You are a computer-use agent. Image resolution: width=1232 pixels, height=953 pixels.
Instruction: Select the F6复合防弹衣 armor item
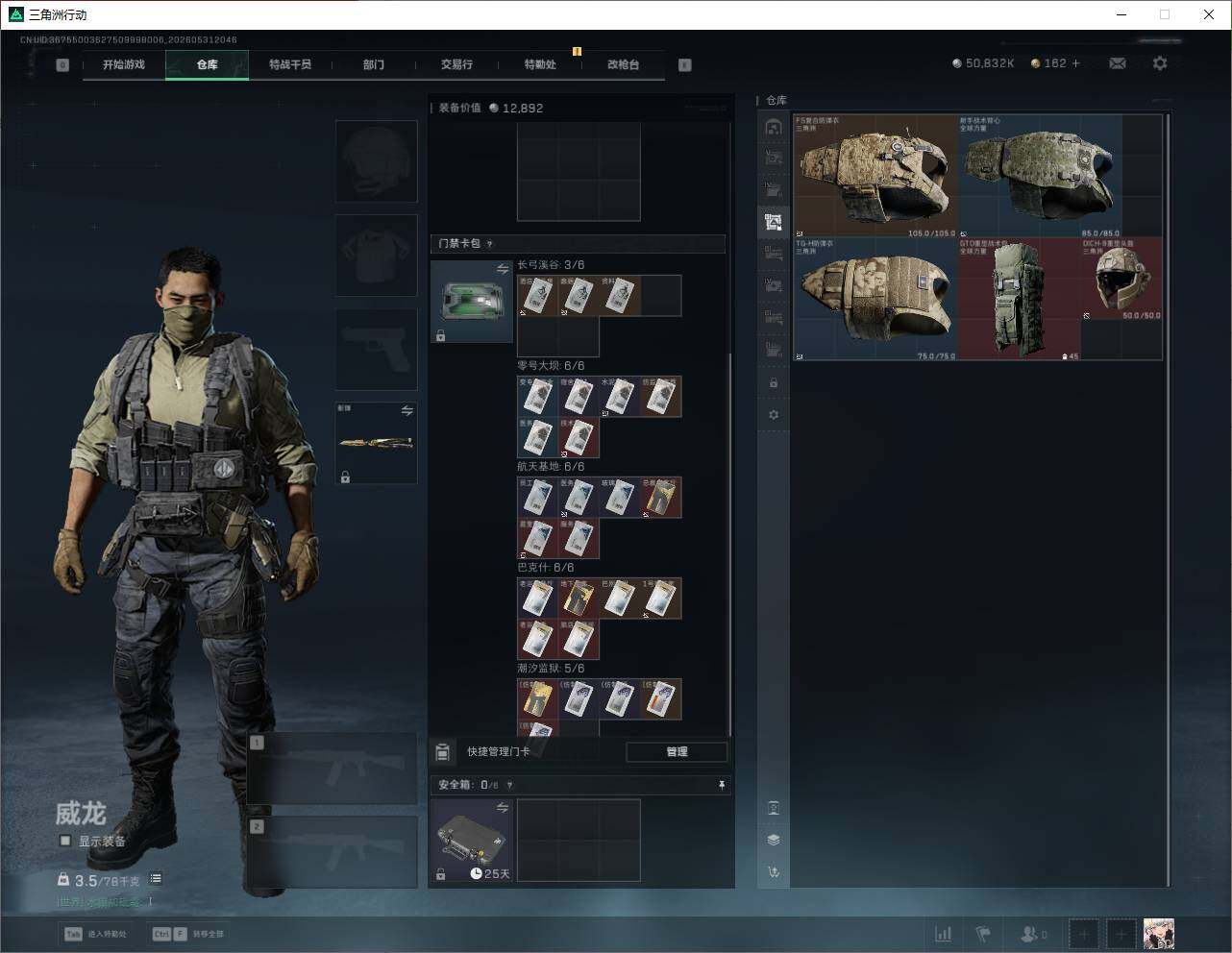[875, 176]
